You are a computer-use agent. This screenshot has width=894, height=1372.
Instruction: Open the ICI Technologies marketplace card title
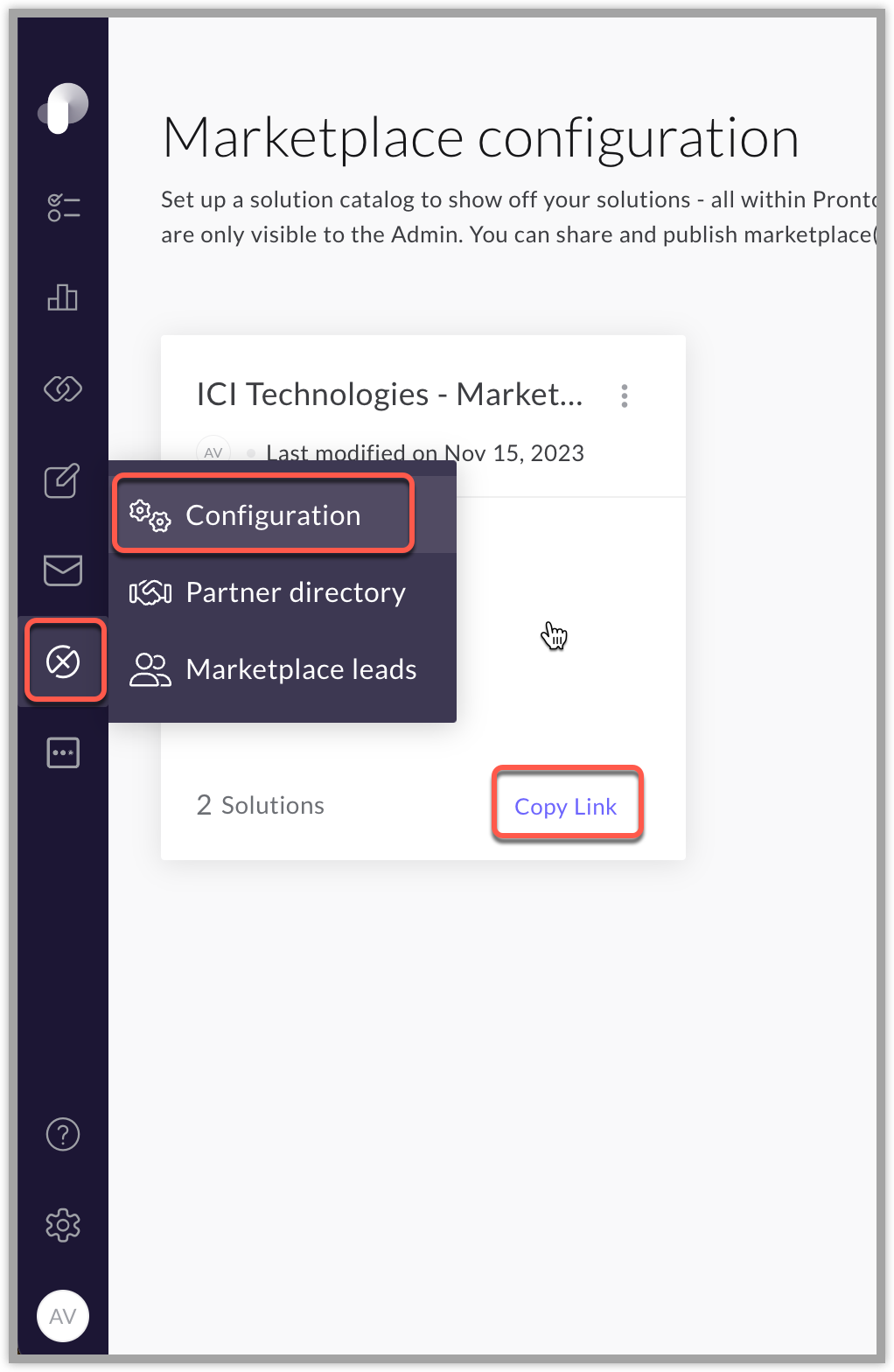389,395
